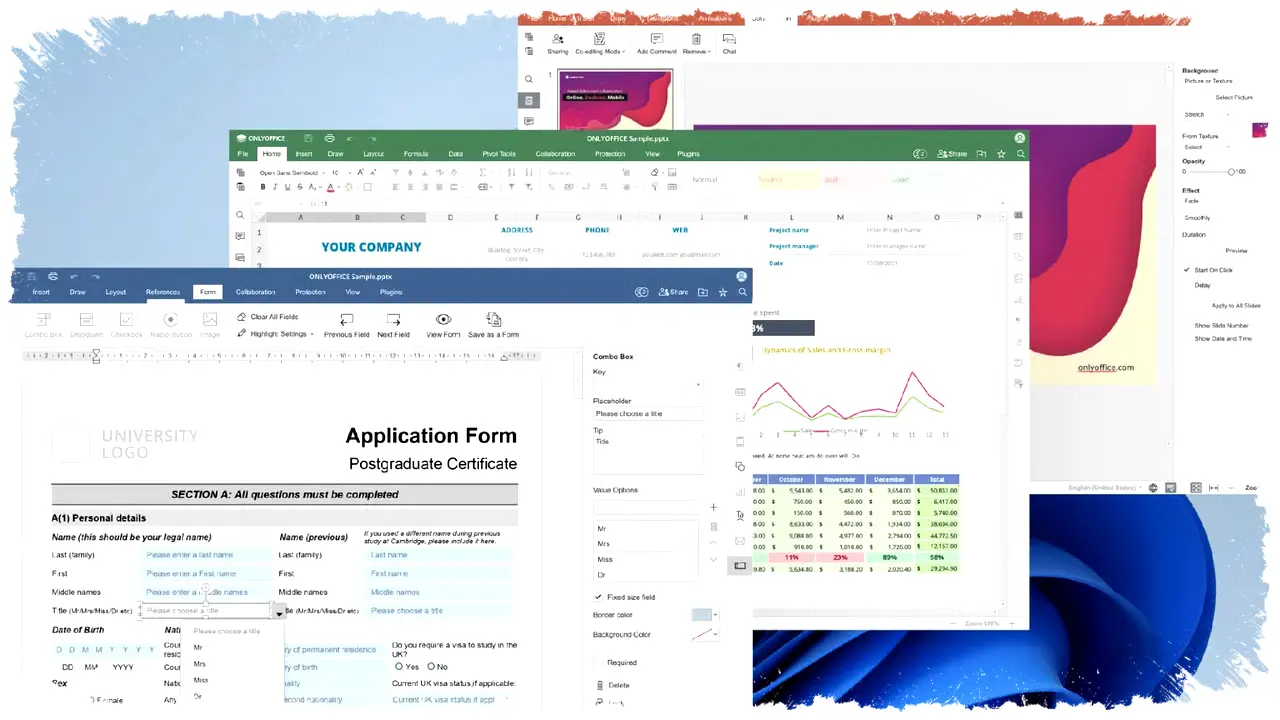Click Add Comment in presentation toolbar

coord(656,39)
